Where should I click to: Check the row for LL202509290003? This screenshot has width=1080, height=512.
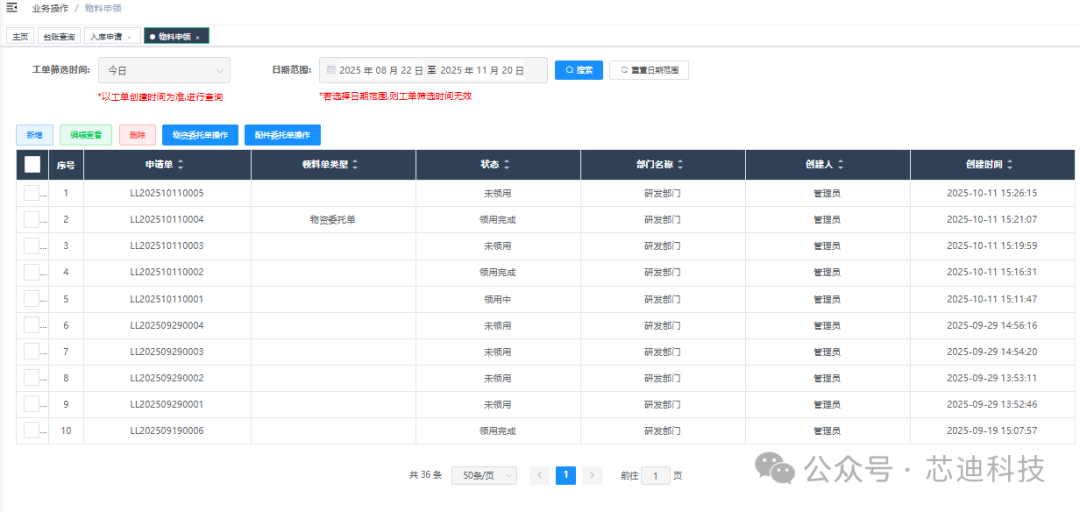click(32, 351)
